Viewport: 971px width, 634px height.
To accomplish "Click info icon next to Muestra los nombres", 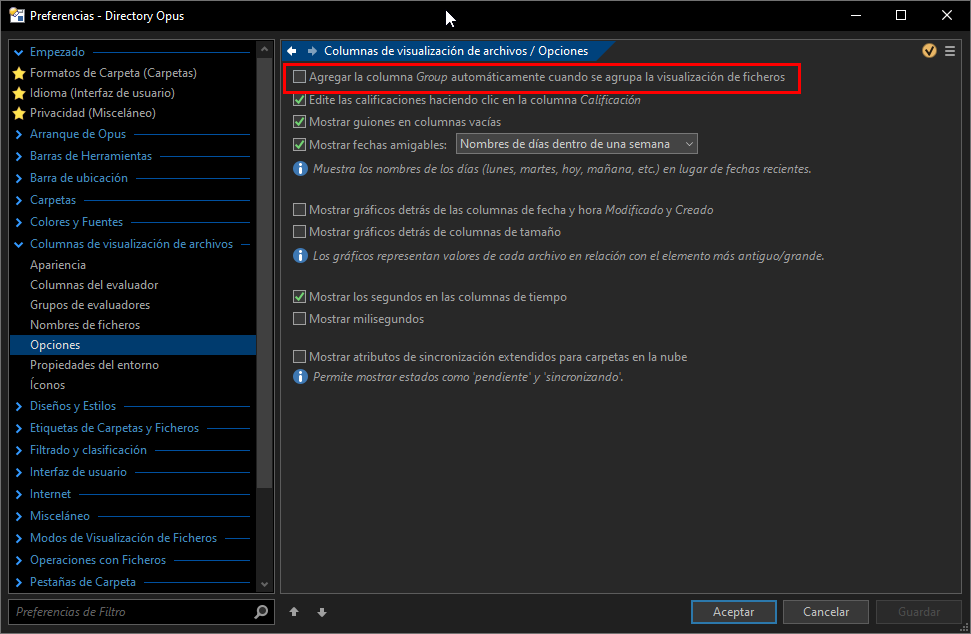I will (300, 168).
